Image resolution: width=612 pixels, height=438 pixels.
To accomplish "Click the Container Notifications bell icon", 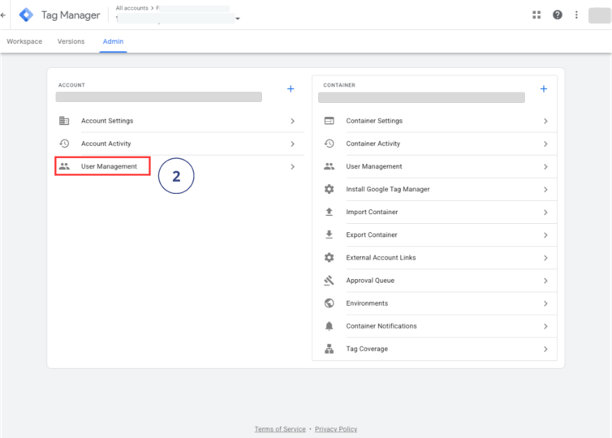I will 329,326.
